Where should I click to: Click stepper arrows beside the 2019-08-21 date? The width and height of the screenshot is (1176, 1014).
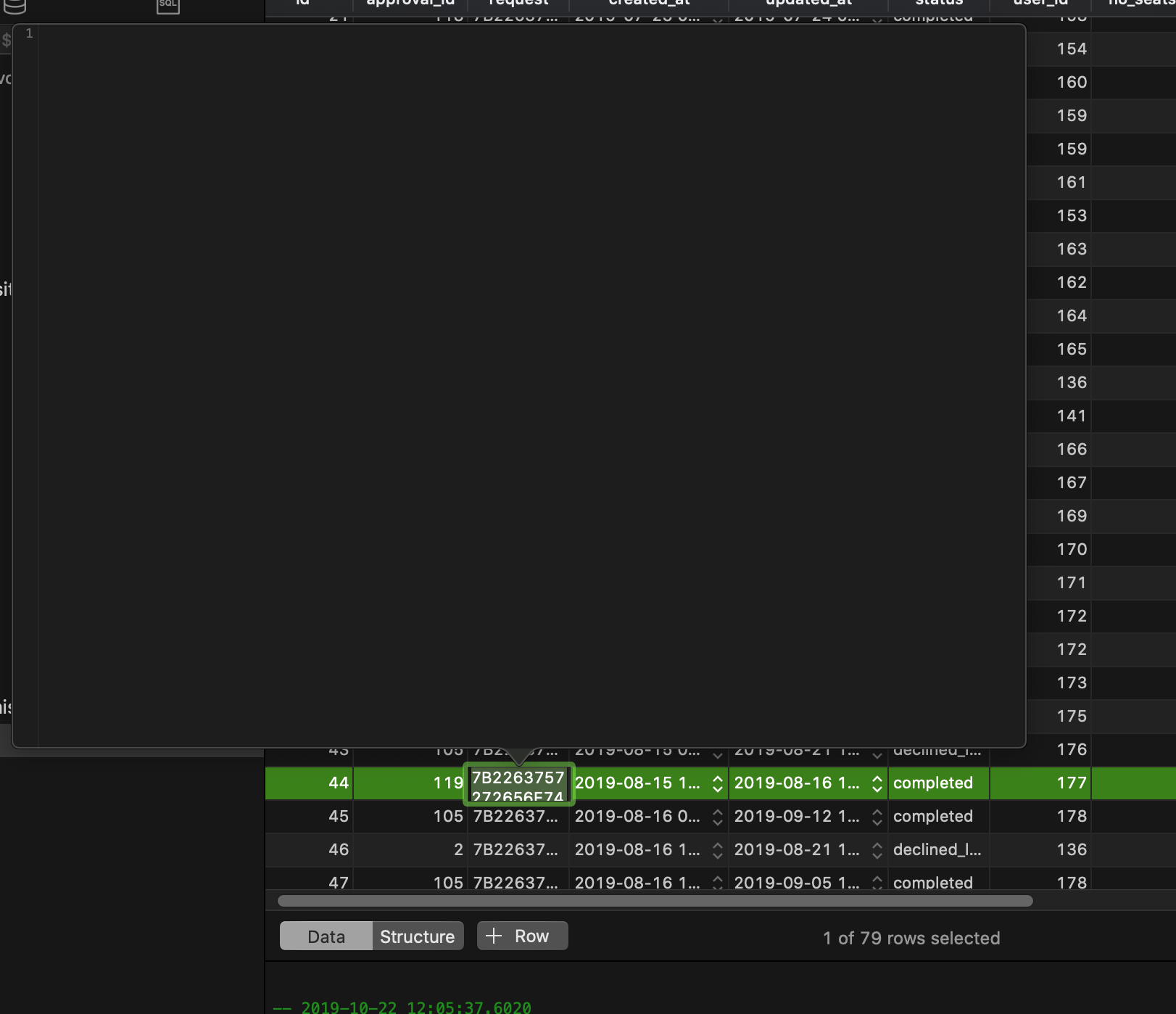coord(877,850)
